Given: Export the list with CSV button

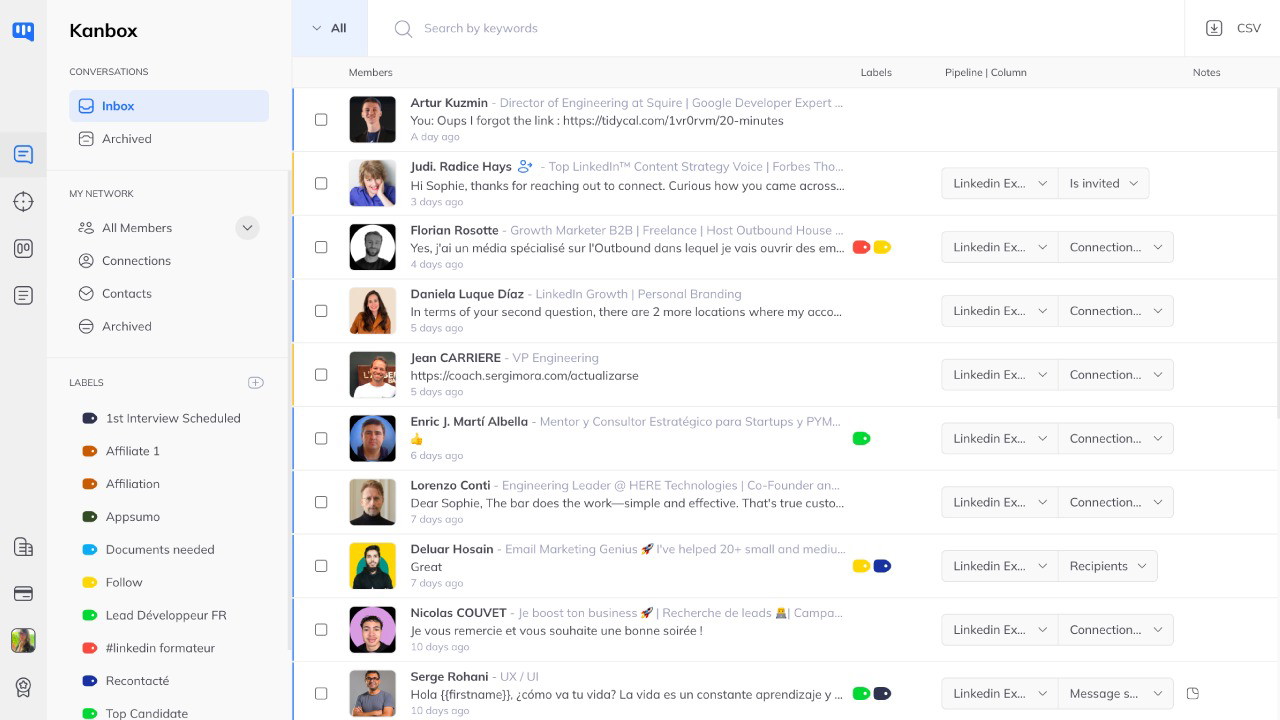Looking at the screenshot, I should (x=1232, y=28).
